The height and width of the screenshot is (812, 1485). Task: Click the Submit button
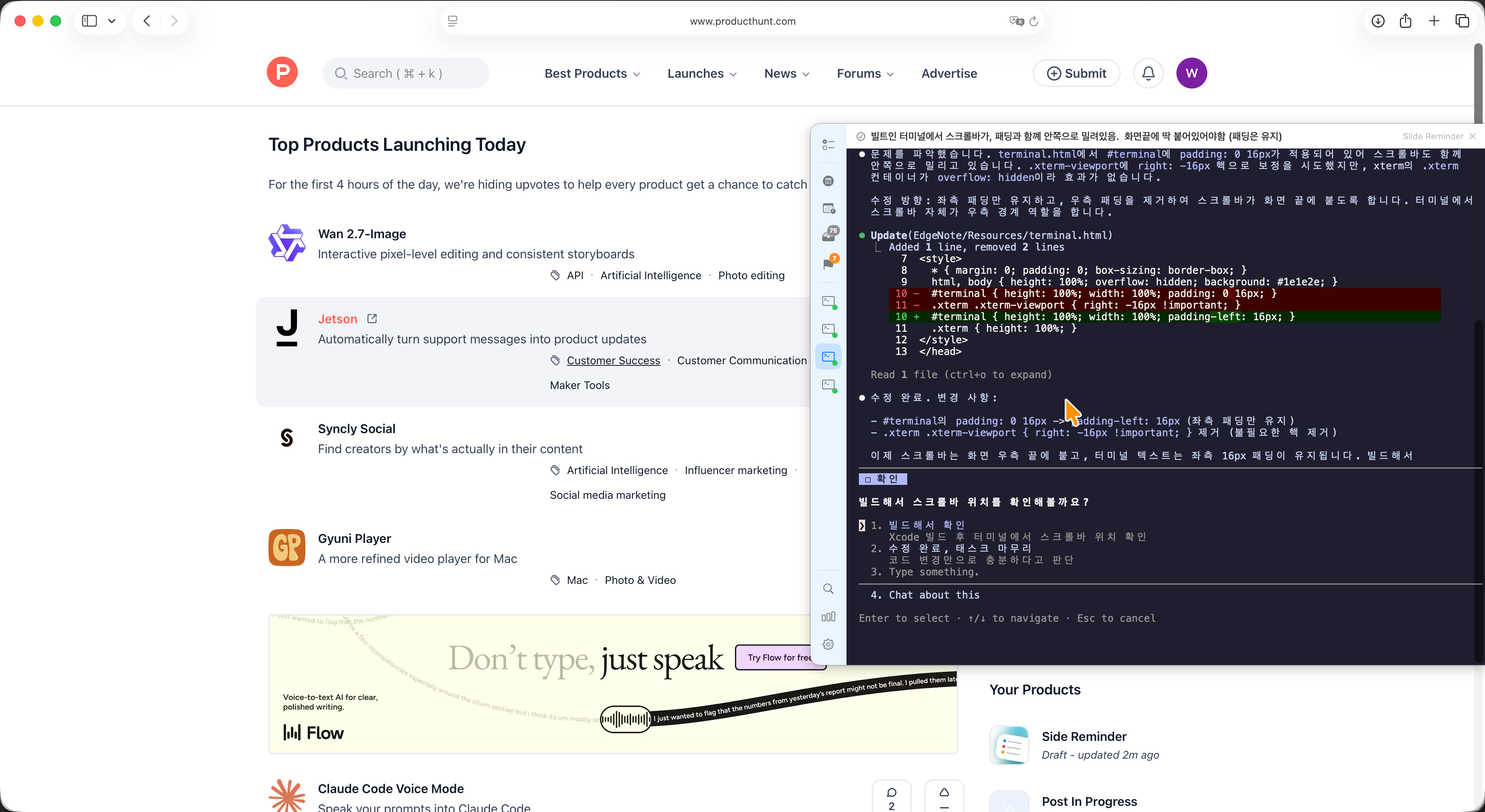click(1076, 74)
